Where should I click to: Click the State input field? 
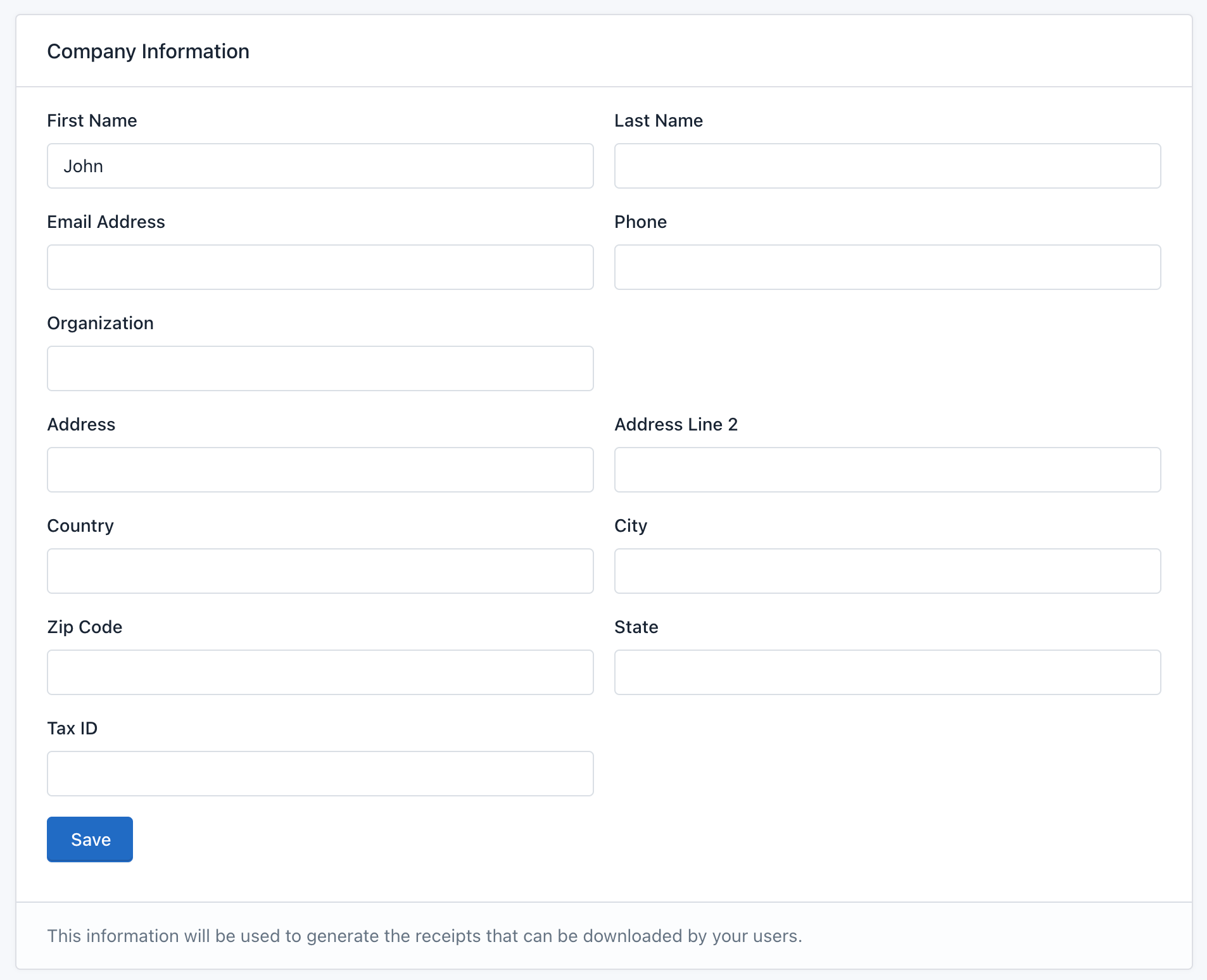(887, 672)
